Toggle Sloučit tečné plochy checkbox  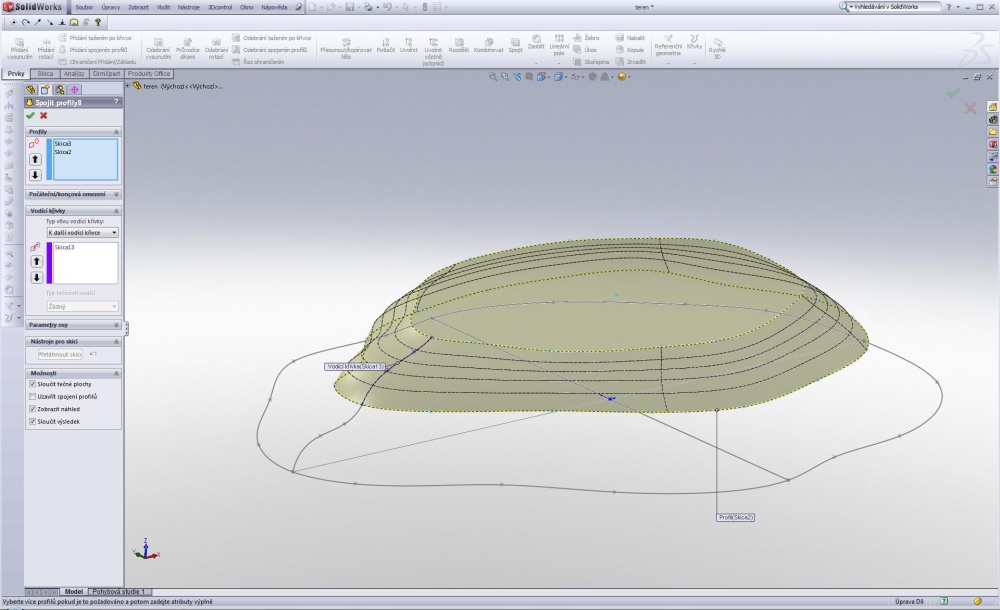(33, 384)
